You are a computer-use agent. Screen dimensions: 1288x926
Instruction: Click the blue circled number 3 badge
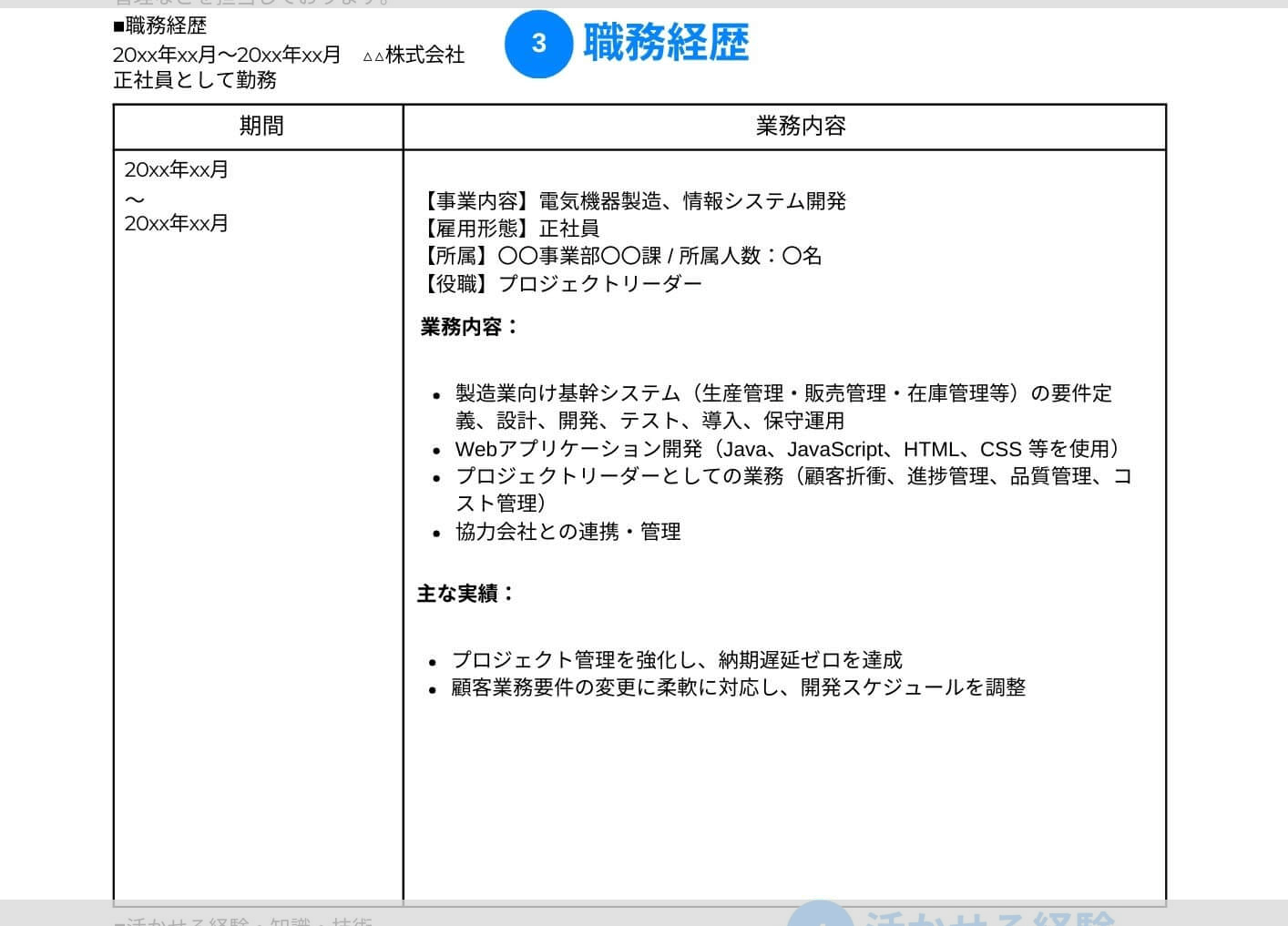click(539, 44)
